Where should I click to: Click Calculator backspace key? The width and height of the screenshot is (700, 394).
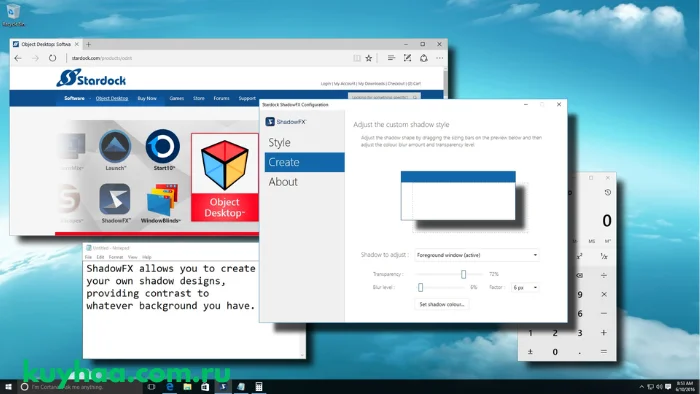pyautogui.click(x=579, y=275)
